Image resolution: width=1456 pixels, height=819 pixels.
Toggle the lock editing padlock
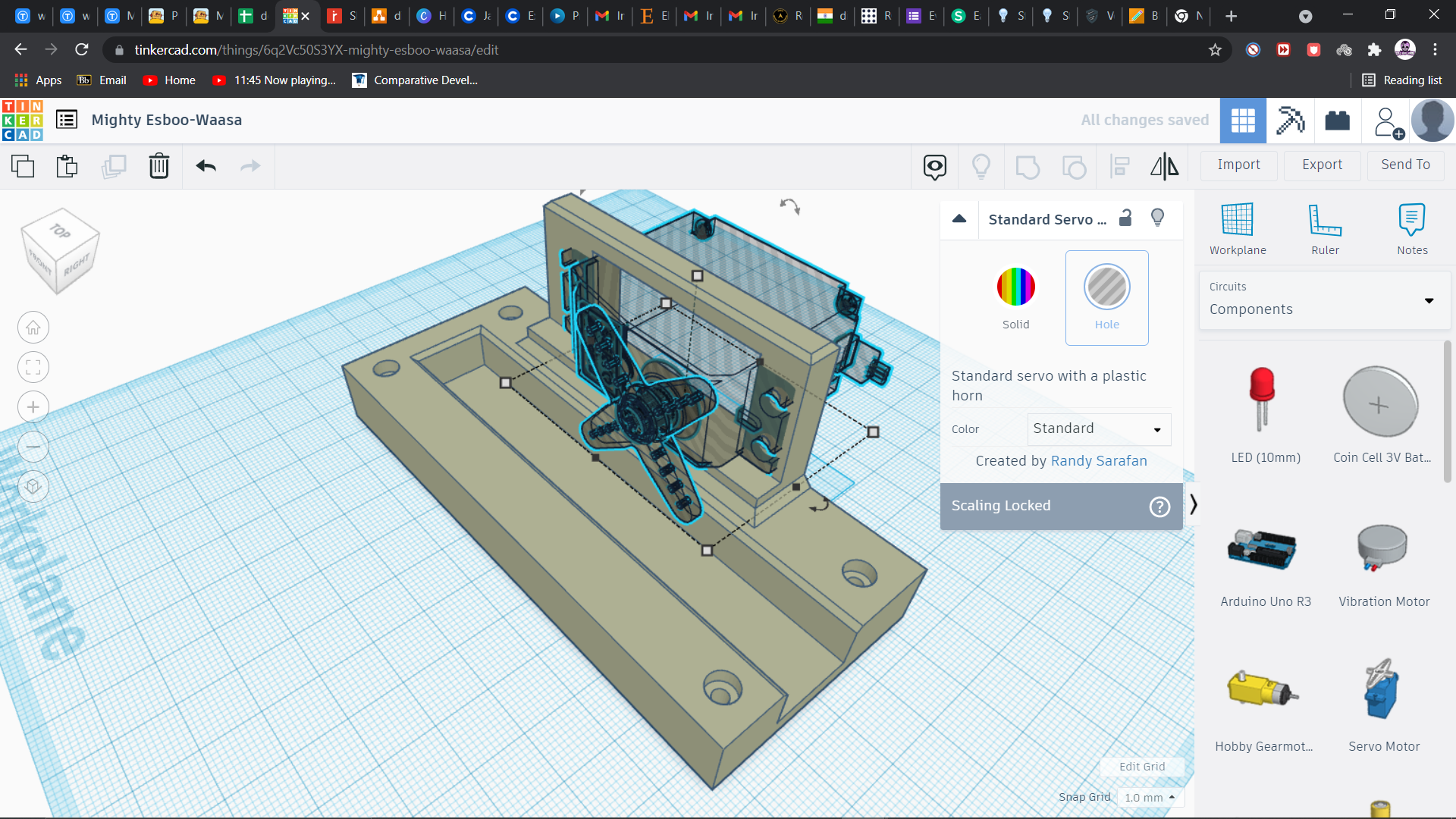[x=1125, y=218]
